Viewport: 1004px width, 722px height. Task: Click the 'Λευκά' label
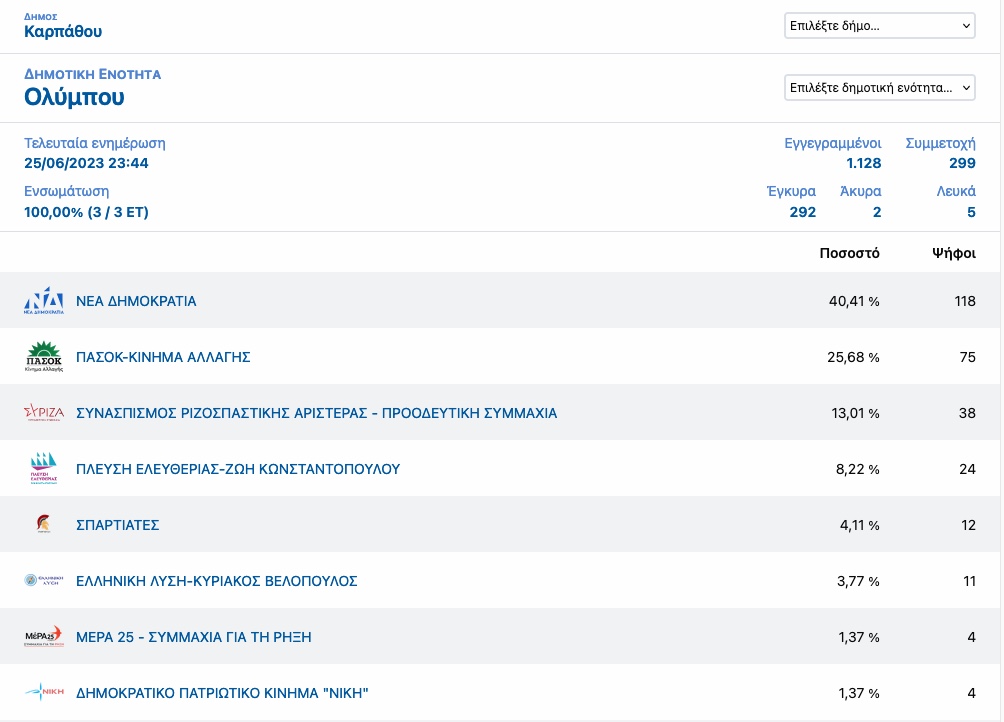pos(956,191)
